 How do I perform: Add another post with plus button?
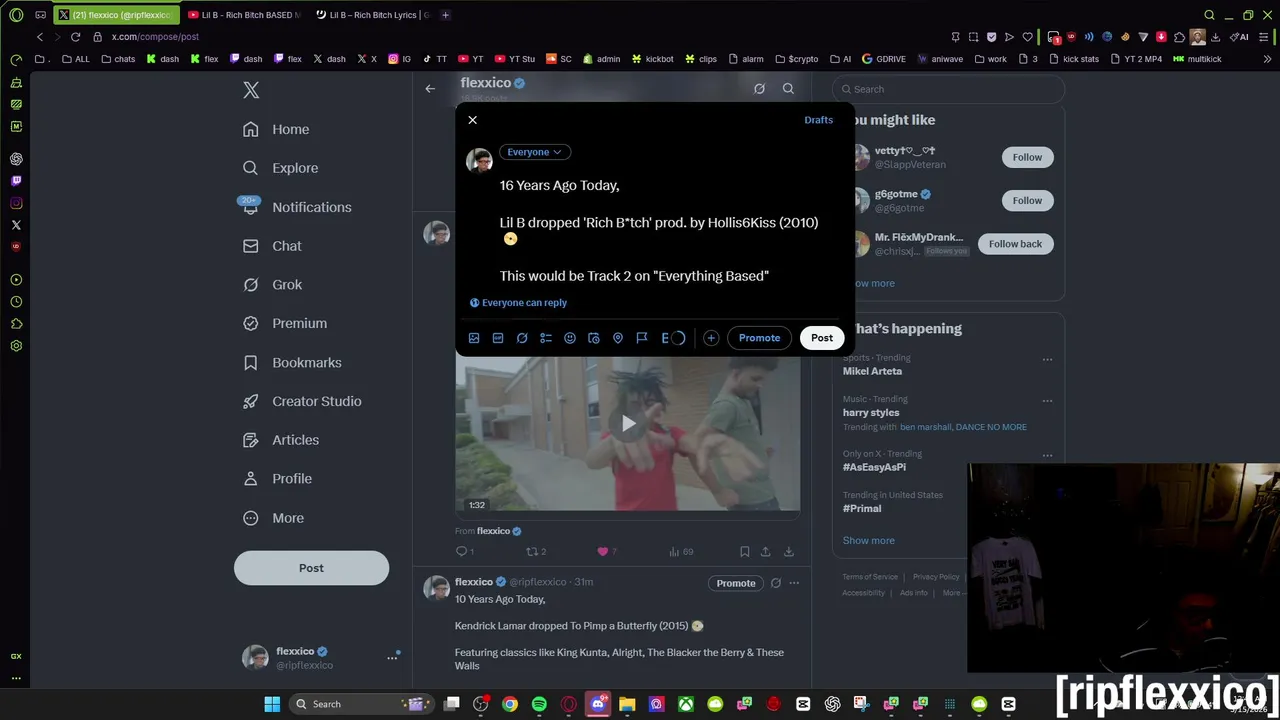[x=711, y=338]
